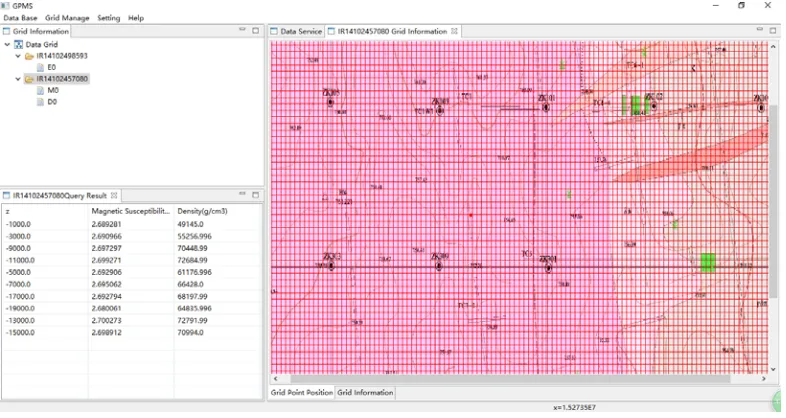Click the value 70994.0
The image size is (786, 418).
point(190,333)
